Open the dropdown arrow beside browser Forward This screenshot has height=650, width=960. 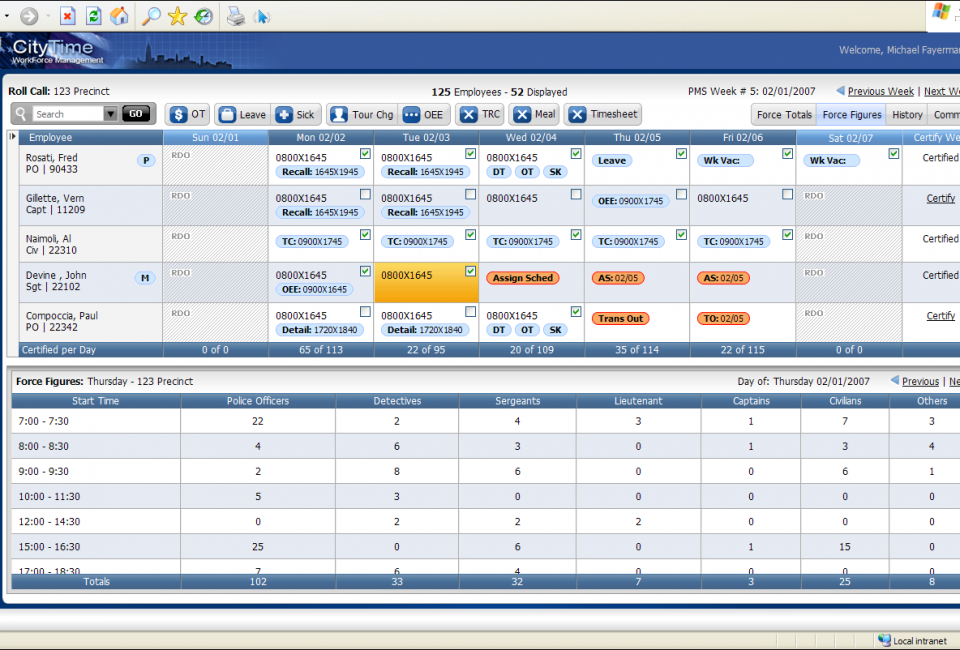pyautogui.click(x=48, y=16)
